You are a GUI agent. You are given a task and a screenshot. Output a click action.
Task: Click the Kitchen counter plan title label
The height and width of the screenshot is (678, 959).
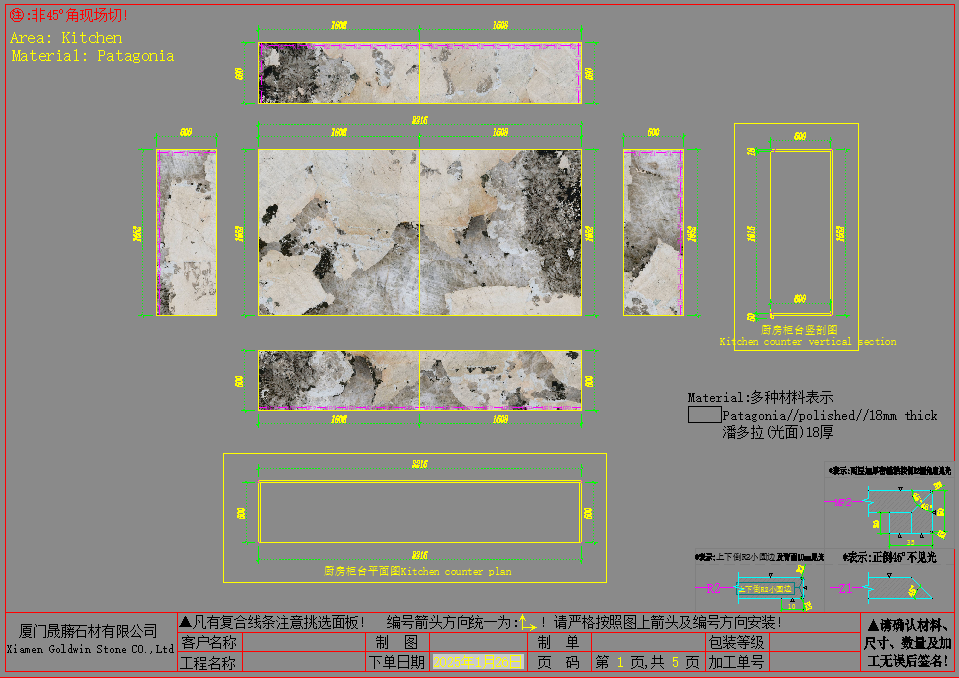[x=417, y=571]
